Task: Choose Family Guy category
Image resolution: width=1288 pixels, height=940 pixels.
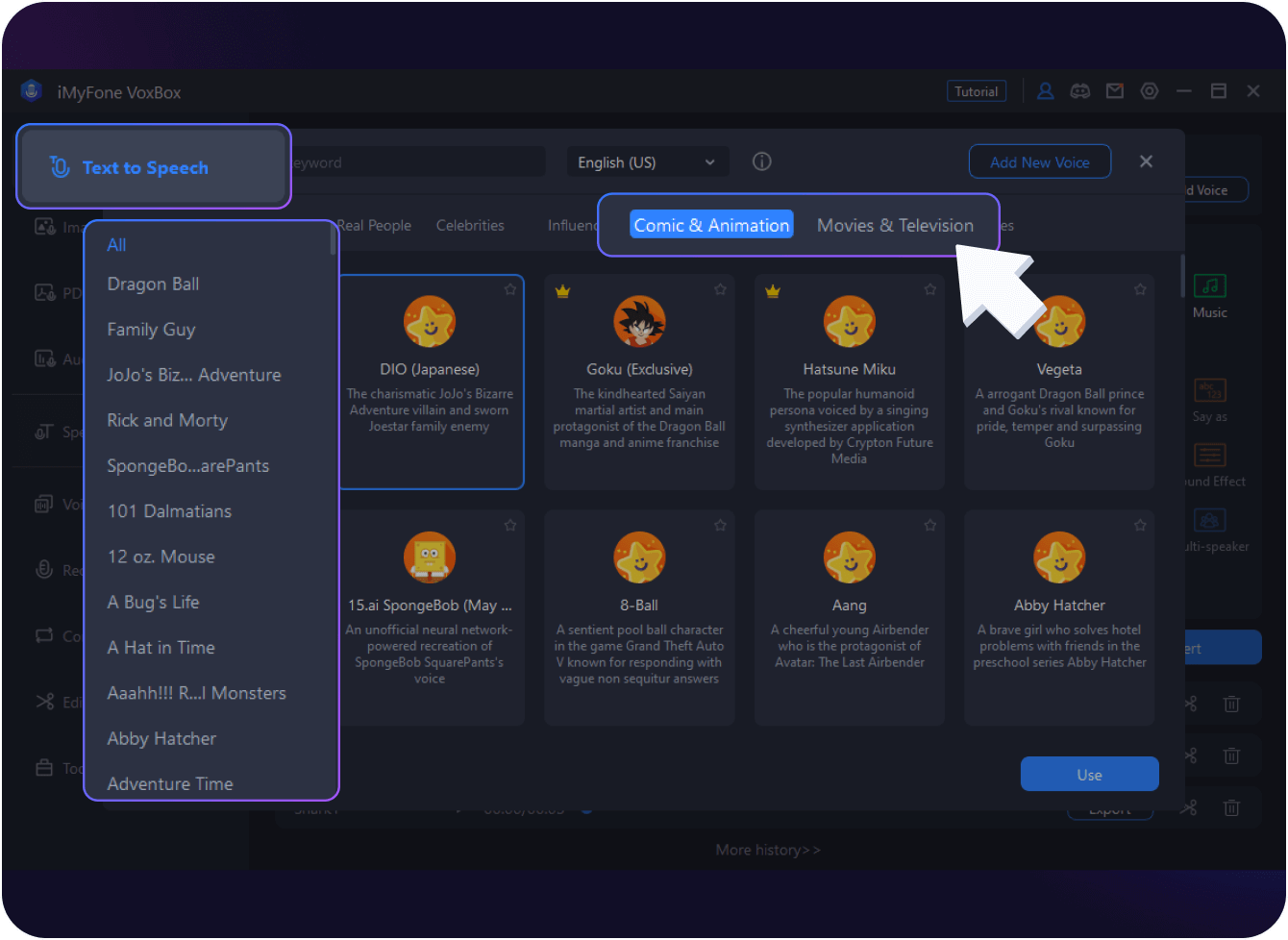Action: [151, 329]
